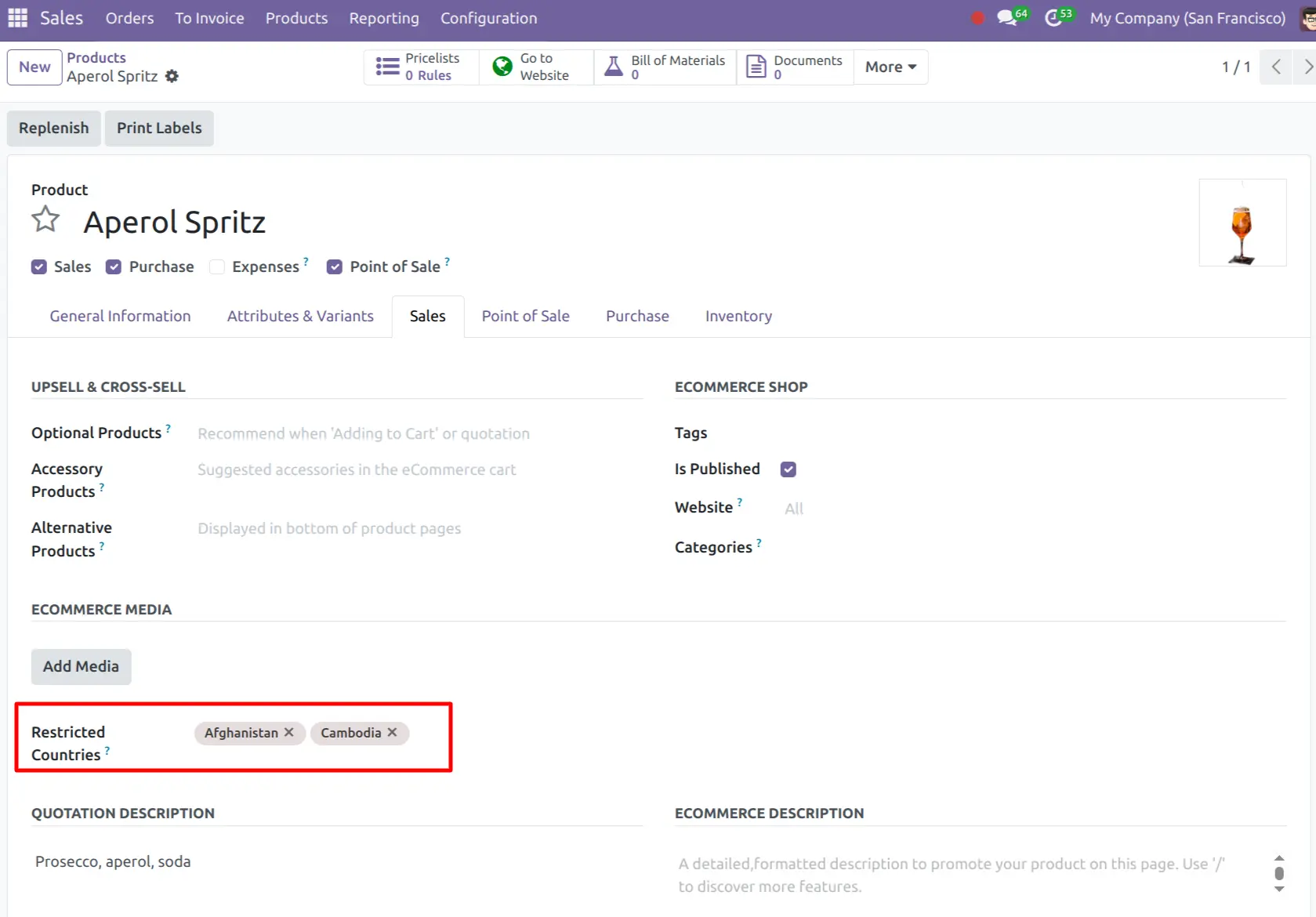Uncheck the Is Published checkbox
The image size is (1316, 917).
pos(789,469)
